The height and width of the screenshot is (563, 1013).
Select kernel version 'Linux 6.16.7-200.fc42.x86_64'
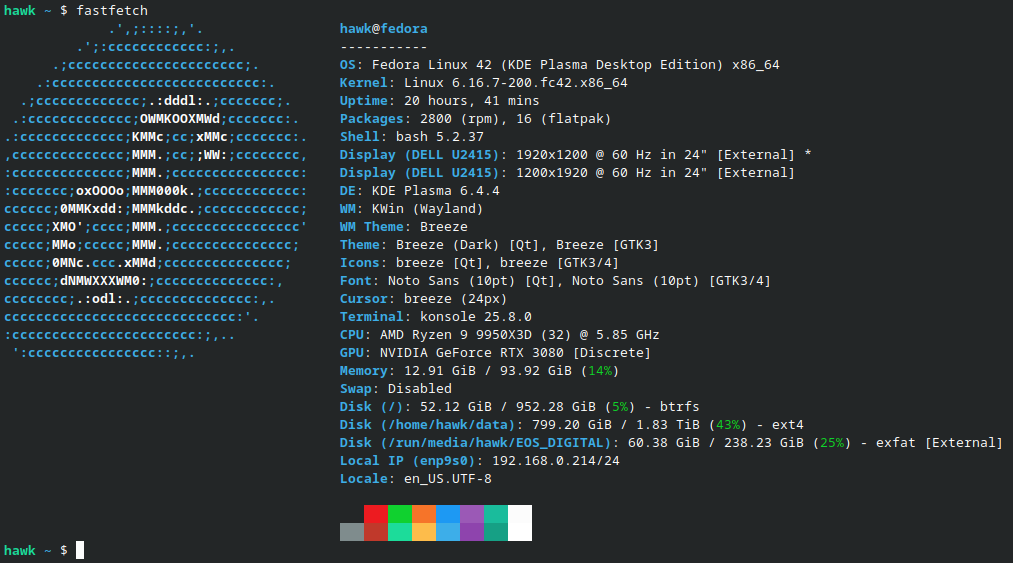click(516, 83)
